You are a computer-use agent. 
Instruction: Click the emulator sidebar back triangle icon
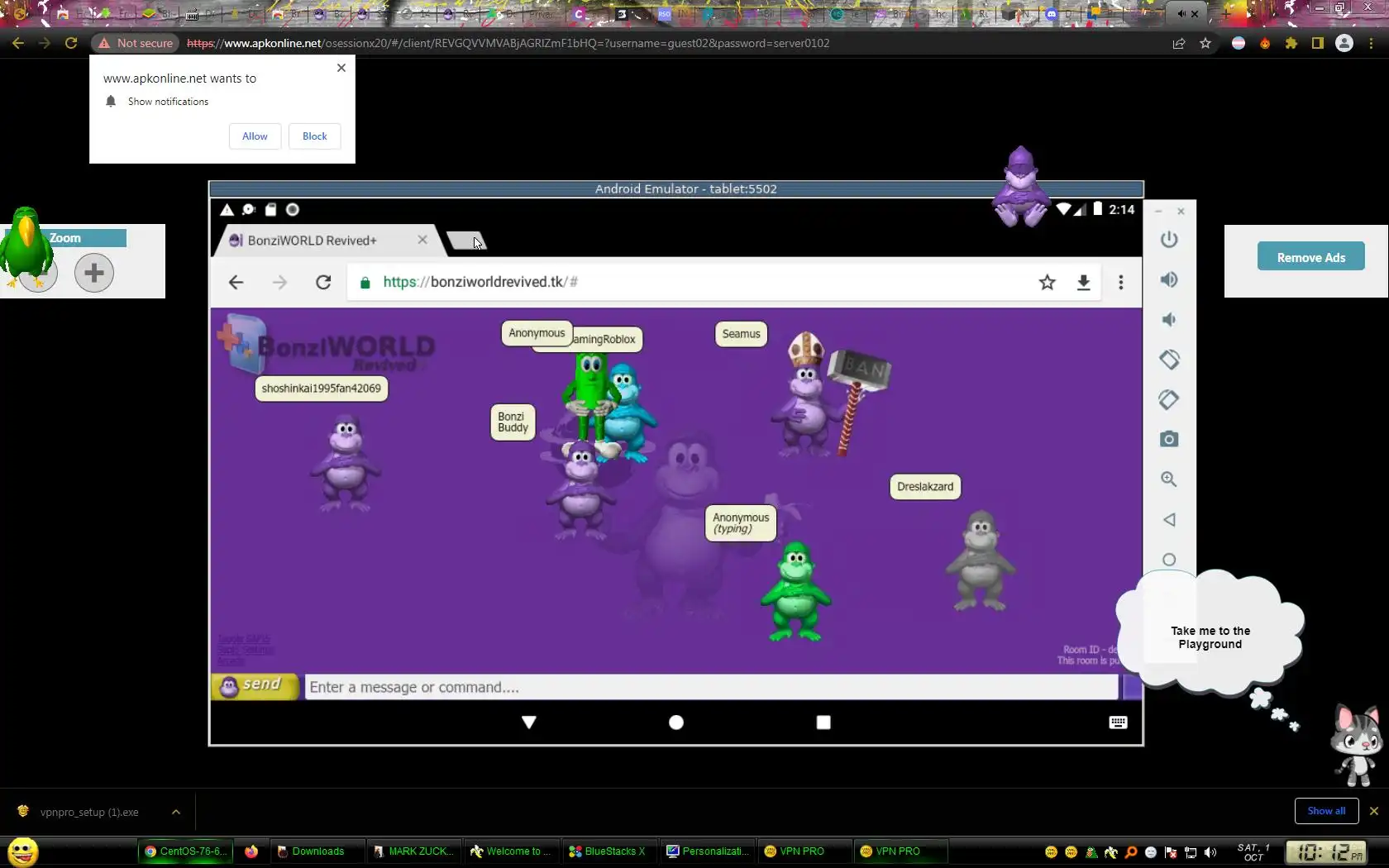coord(1168,519)
